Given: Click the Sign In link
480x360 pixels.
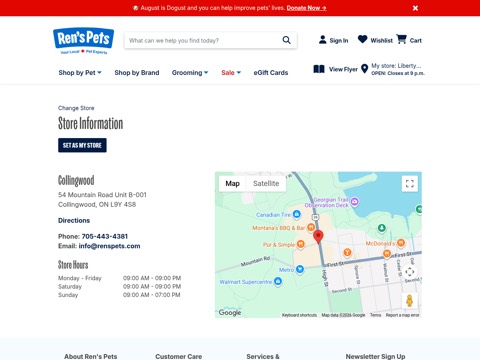Looking at the screenshot, I should [x=339, y=40].
